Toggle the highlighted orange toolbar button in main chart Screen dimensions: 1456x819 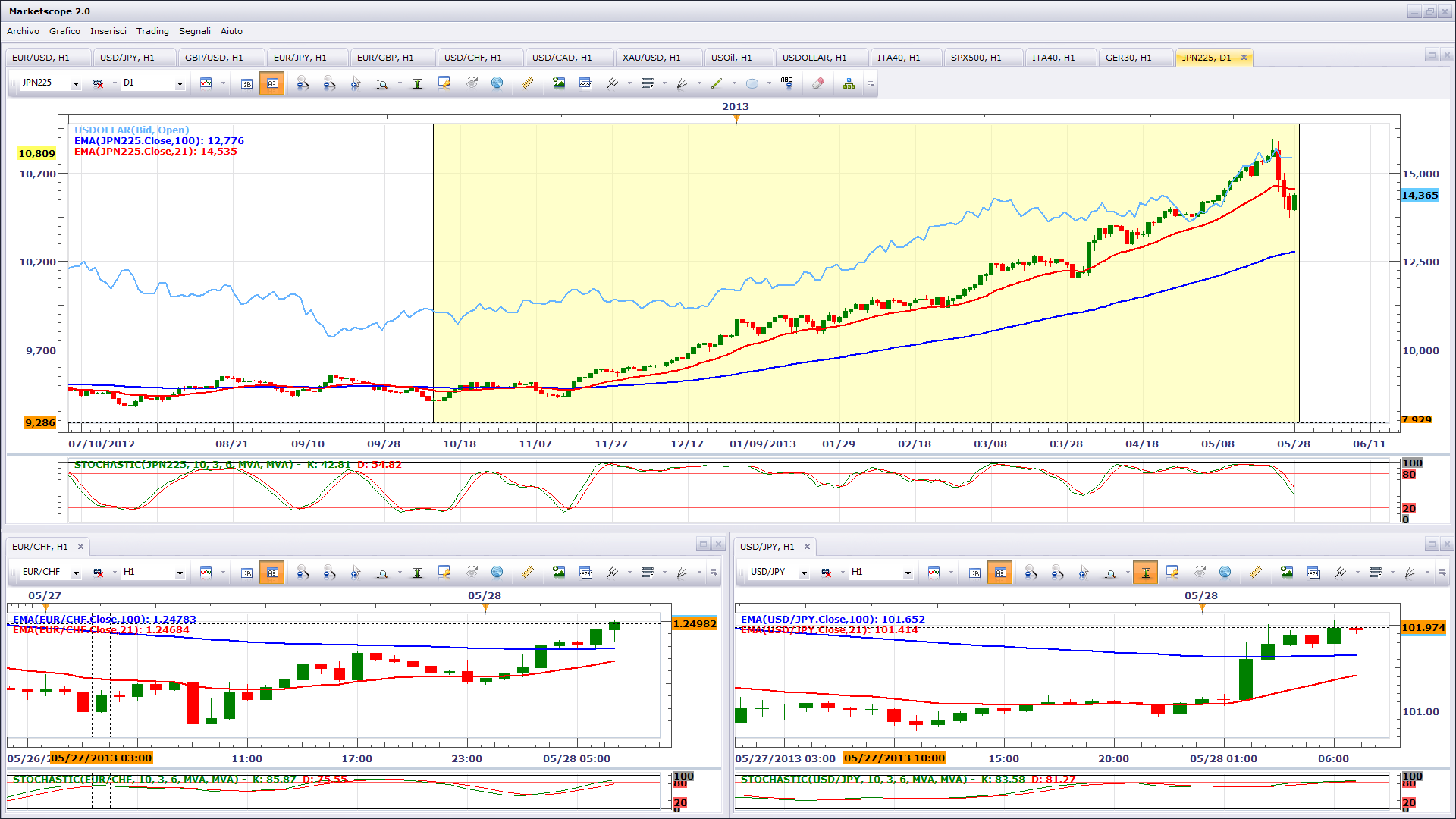click(x=271, y=83)
